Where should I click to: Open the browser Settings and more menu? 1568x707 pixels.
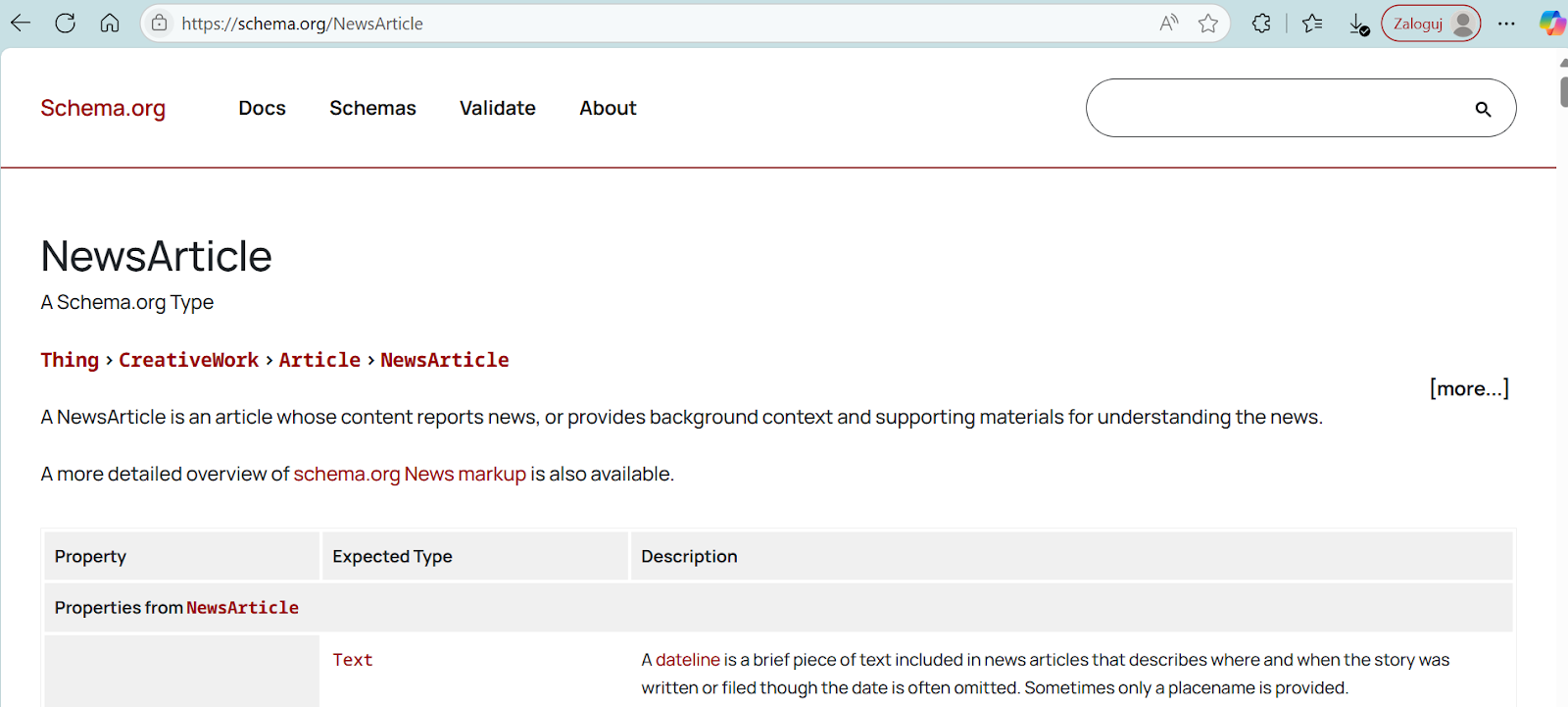[1506, 24]
